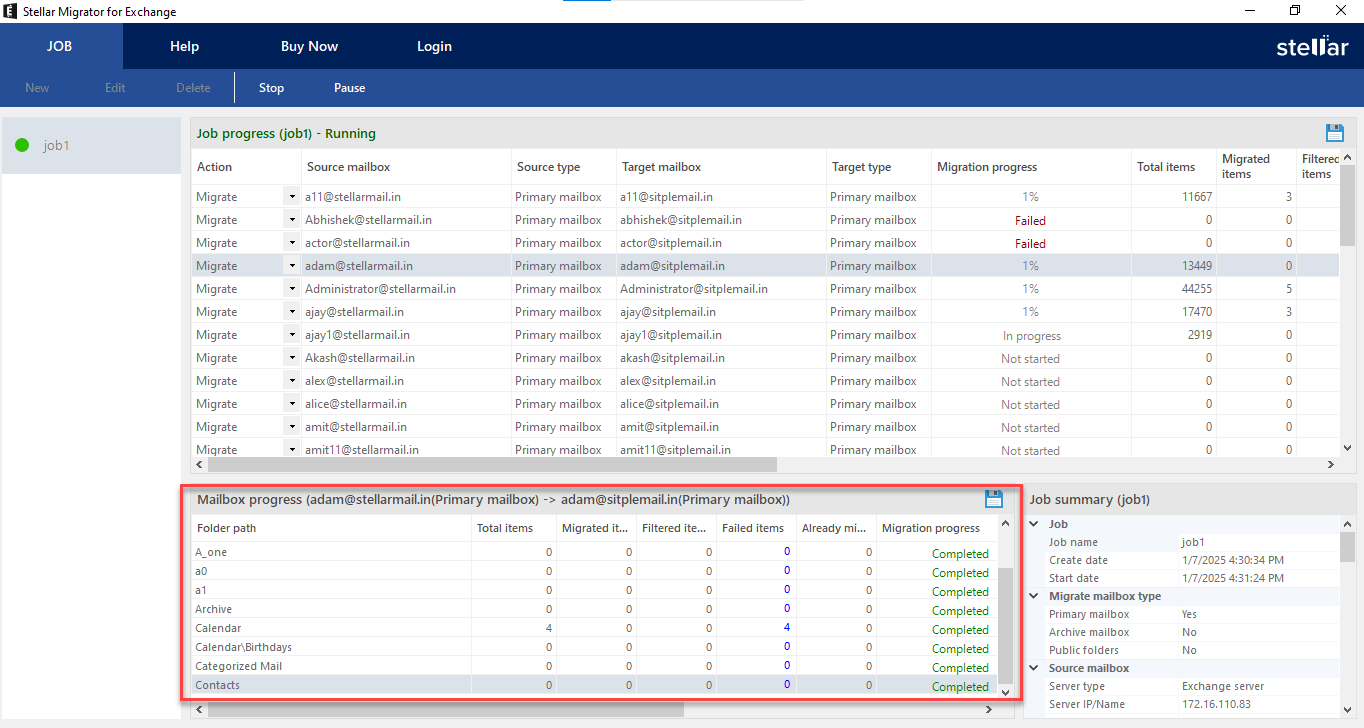The image size is (1364, 728).
Task: Click In progress status for ajay1 row
Action: coord(1031,336)
